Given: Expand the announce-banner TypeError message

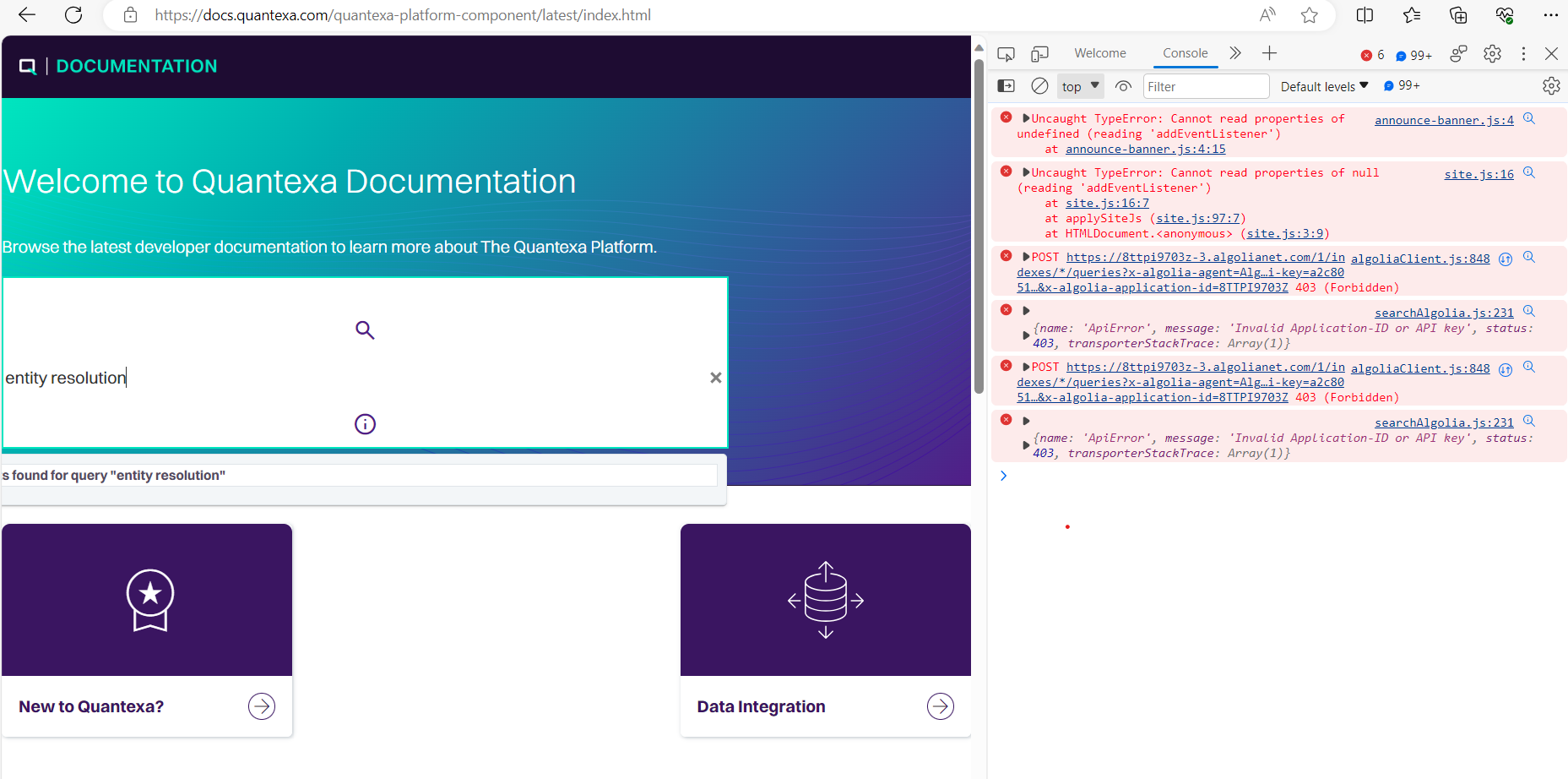Looking at the screenshot, I should click(1026, 118).
